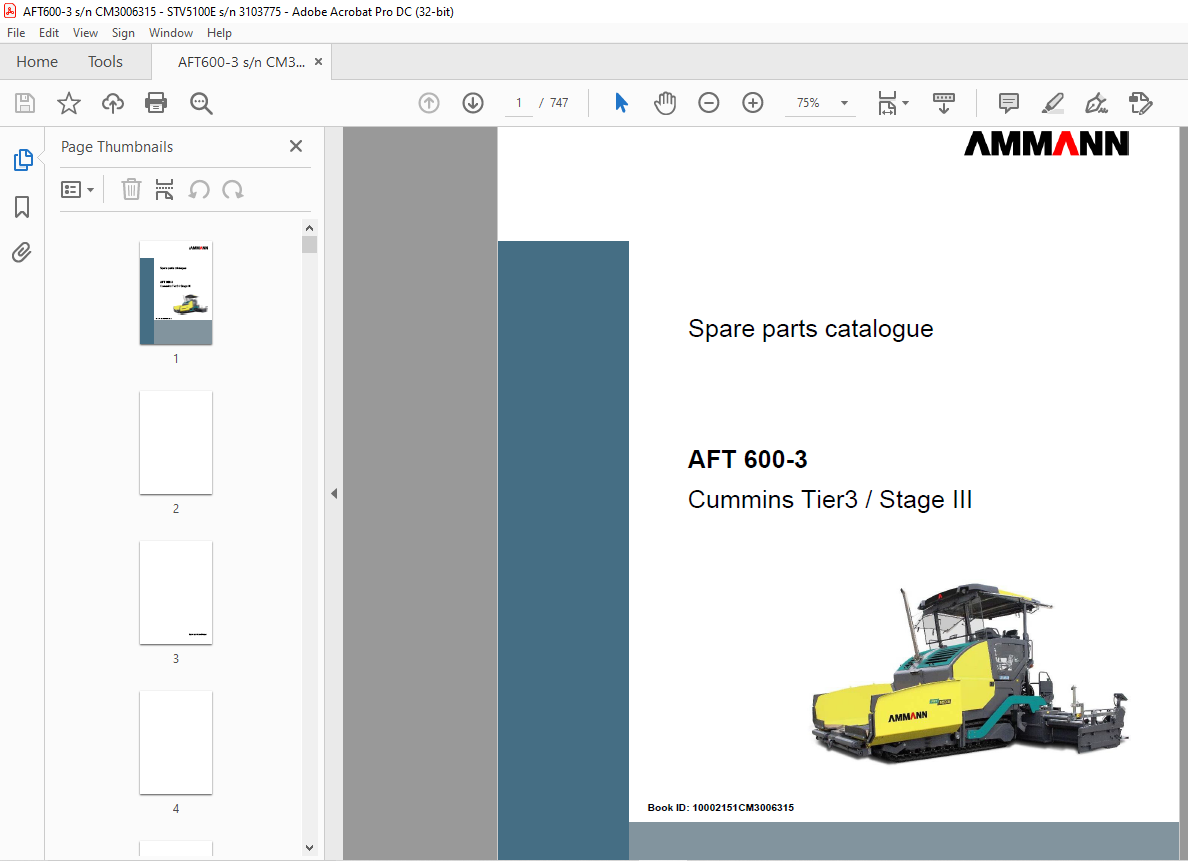This screenshot has width=1188, height=861.
Task: Open Page Thumbnails sidebar icon
Action: 23,160
